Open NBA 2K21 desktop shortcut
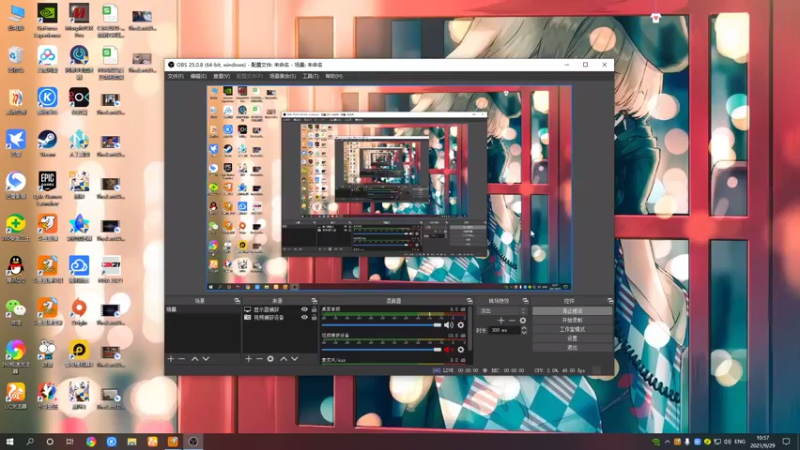 [x=111, y=269]
